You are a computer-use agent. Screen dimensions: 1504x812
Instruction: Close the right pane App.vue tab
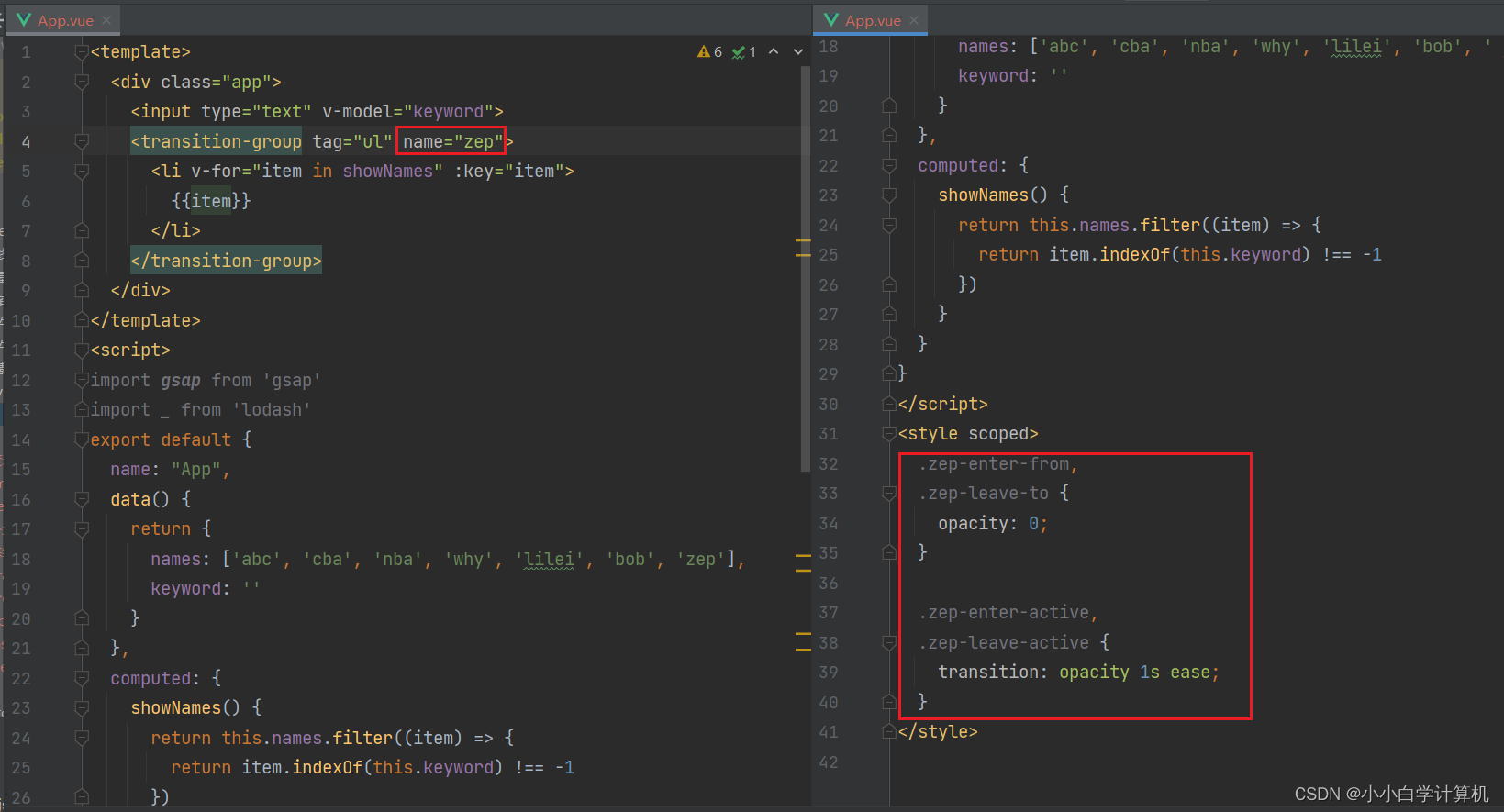pos(914,20)
